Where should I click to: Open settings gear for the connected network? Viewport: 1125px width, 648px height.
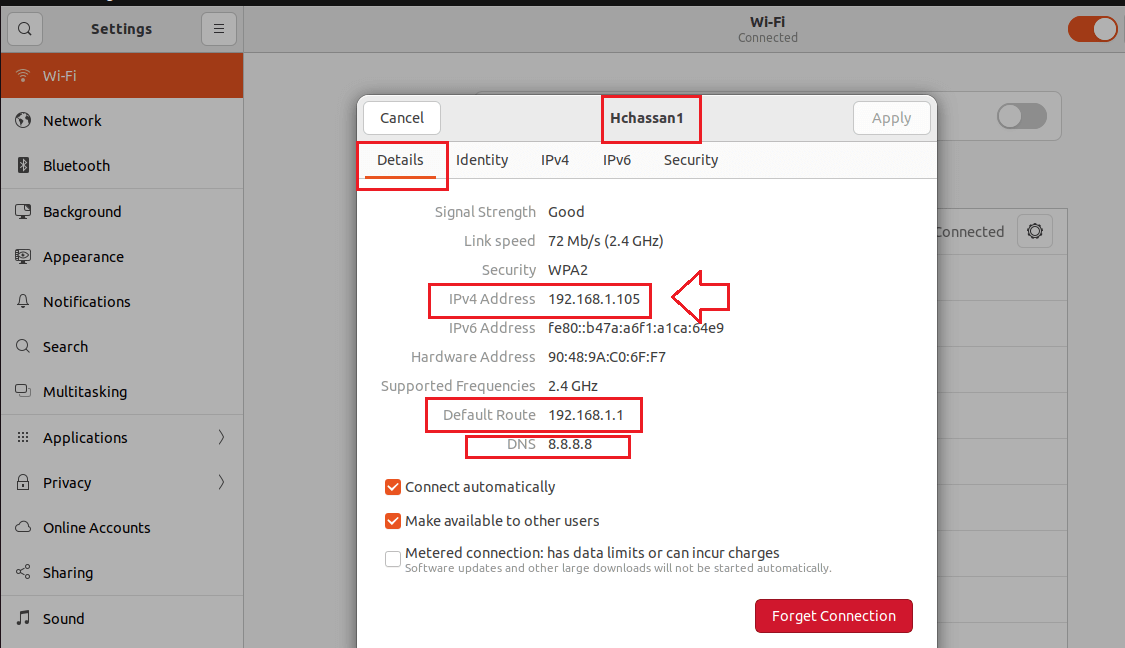coord(1034,230)
